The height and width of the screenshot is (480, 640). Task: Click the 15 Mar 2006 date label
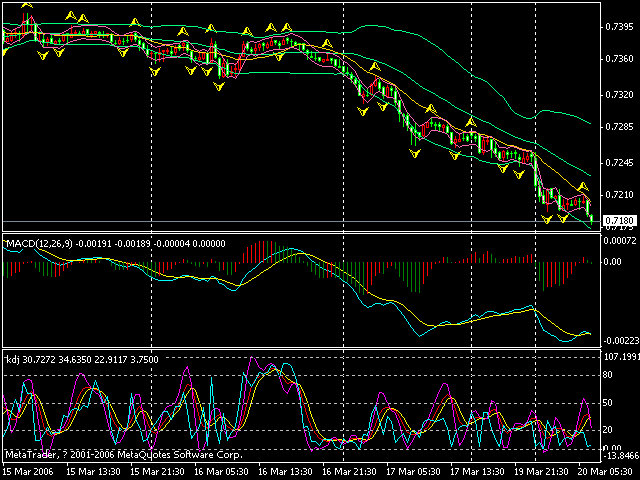pos(28,470)
